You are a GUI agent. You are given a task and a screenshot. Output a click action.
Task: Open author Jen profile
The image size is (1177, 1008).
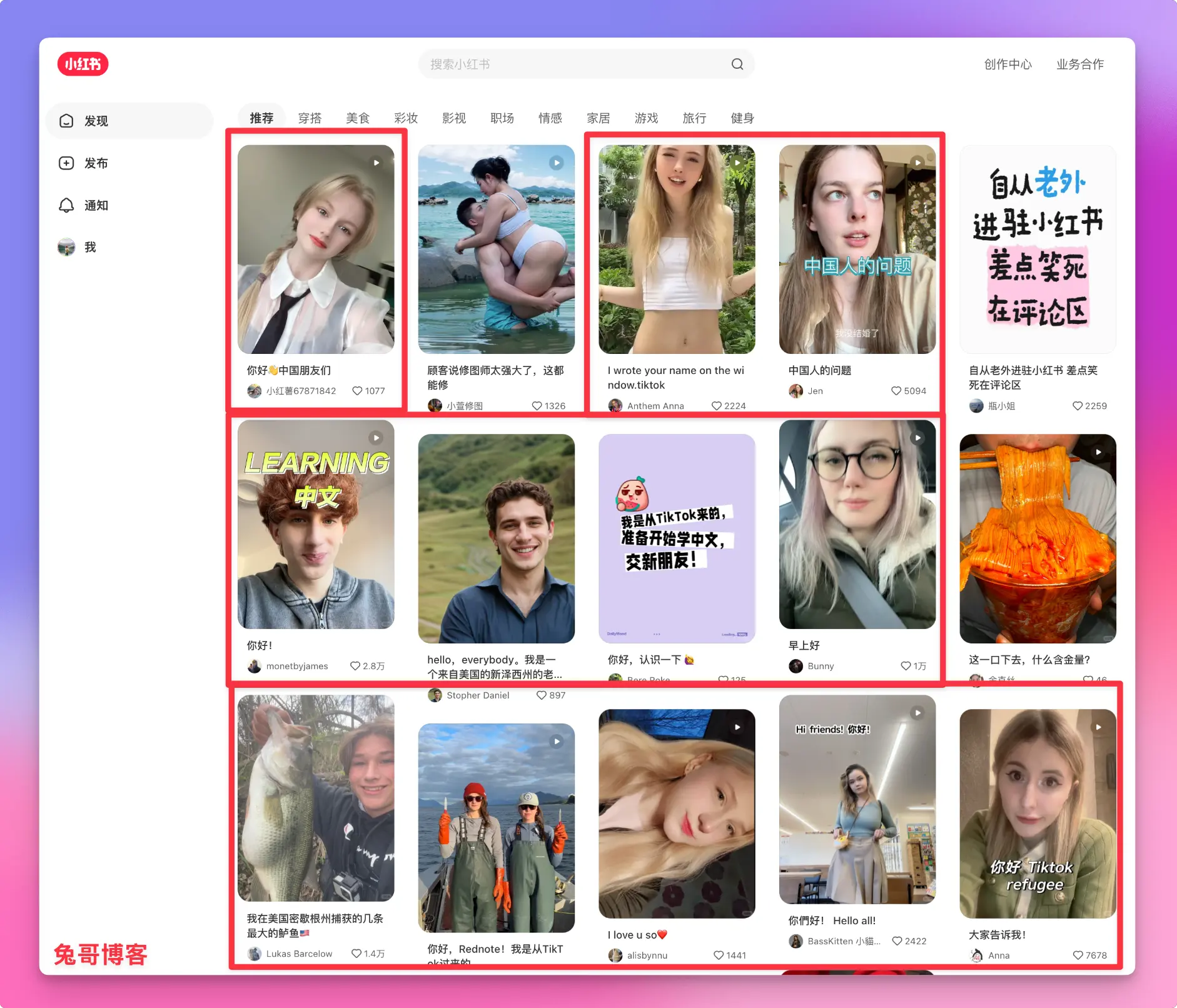pos(806,391)
